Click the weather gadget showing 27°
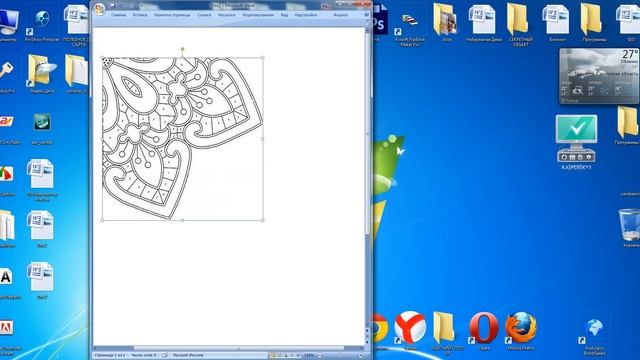This screenshot has width=640, height=360. pos(599,76)
